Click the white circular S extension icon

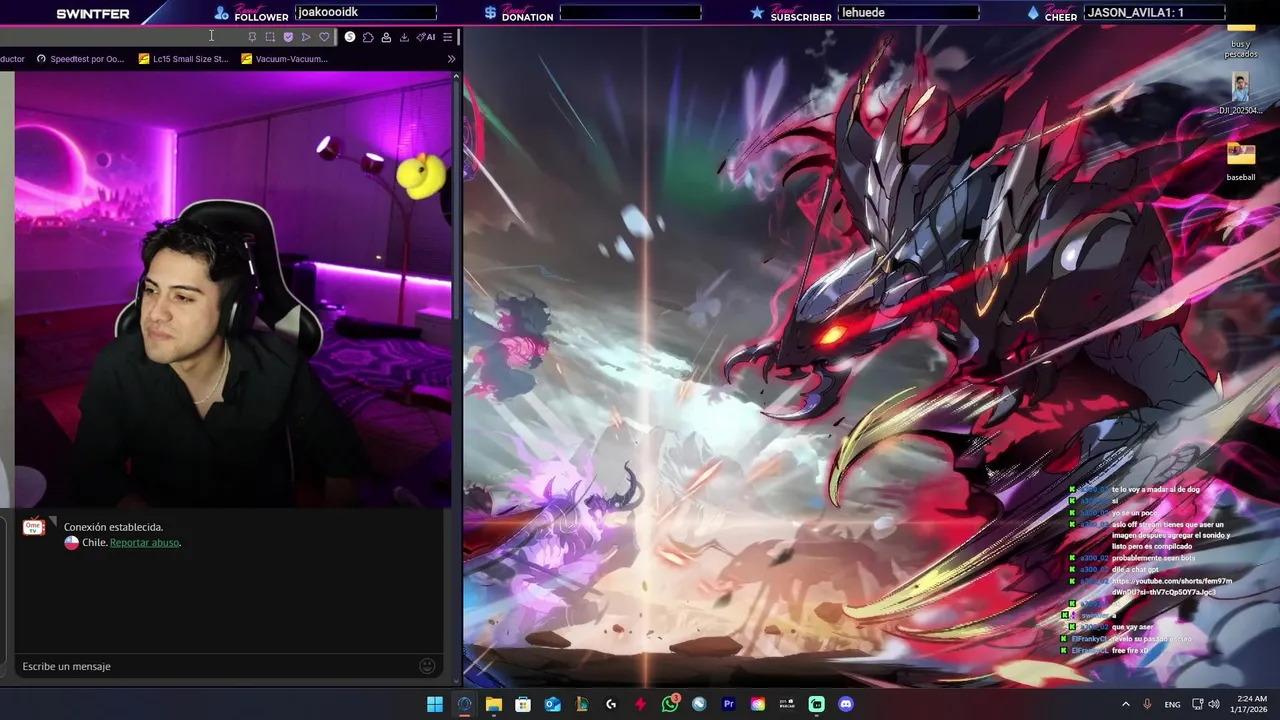[350, 37]
